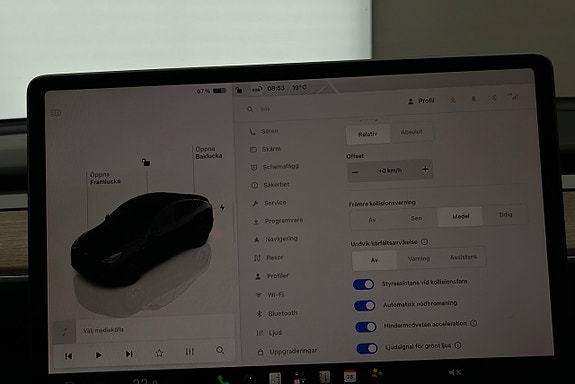The width and height of the screenshot is (575, 384).
Task: Click the search magnifier icon in settings
Action: 250,109
